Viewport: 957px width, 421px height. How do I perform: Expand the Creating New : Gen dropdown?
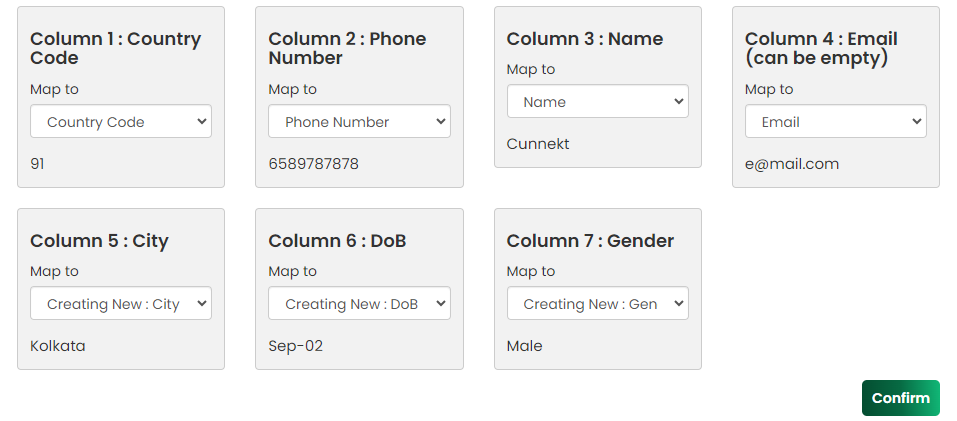(598, 303)
